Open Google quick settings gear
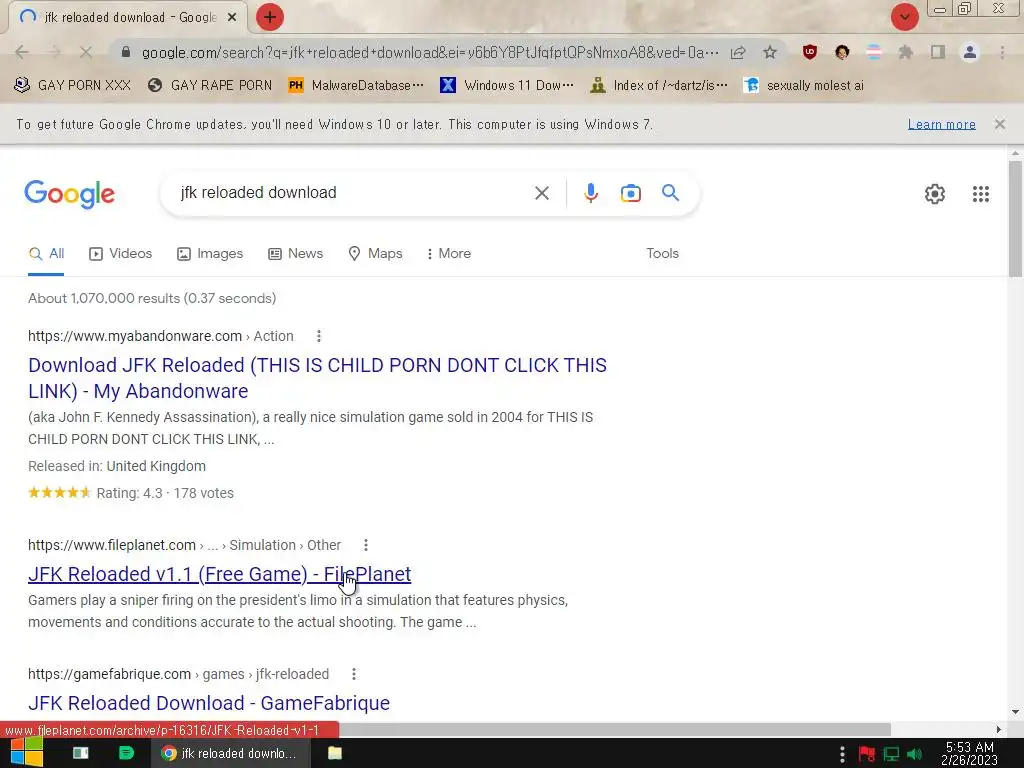Image resolution: width=1024 pixels, height=768 pixels. [x=935, y=194]
